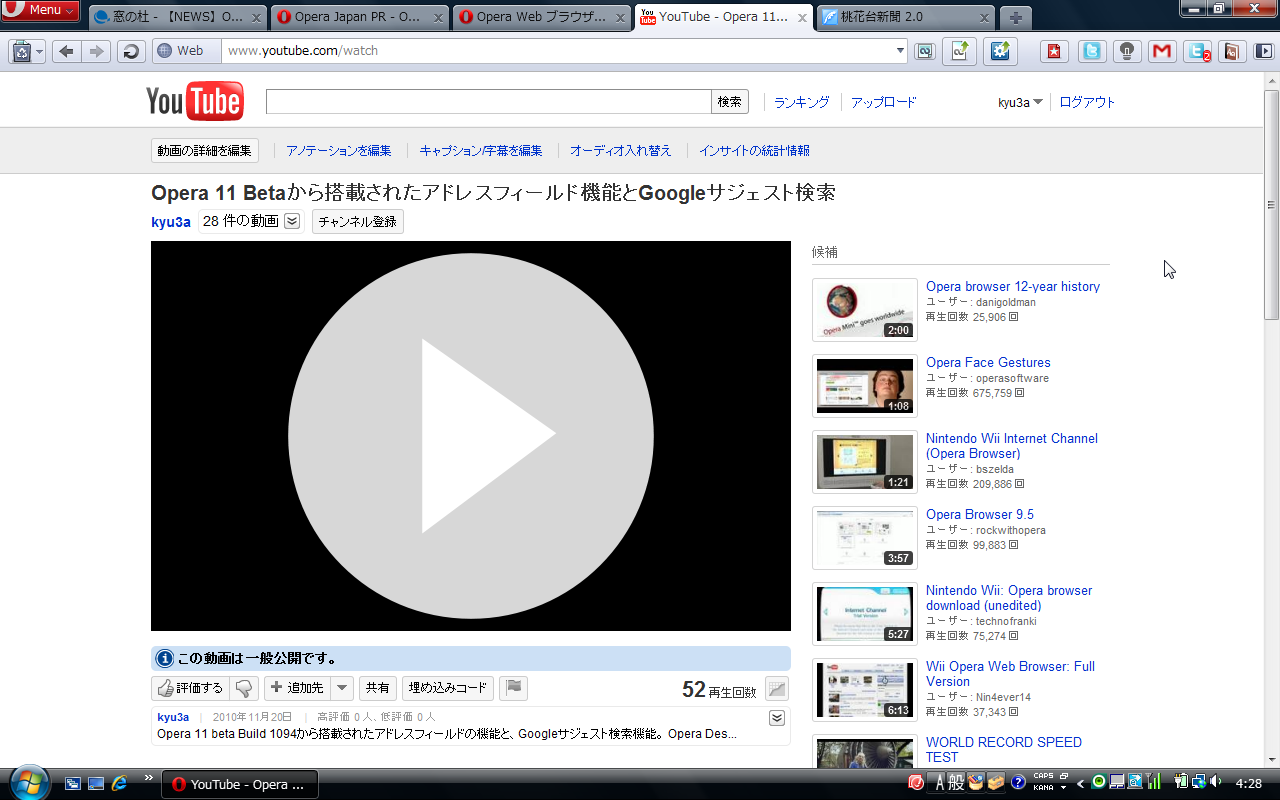Open the Opera Menu button
This screenshot has width=1280, height=800.
pos(40,10)
